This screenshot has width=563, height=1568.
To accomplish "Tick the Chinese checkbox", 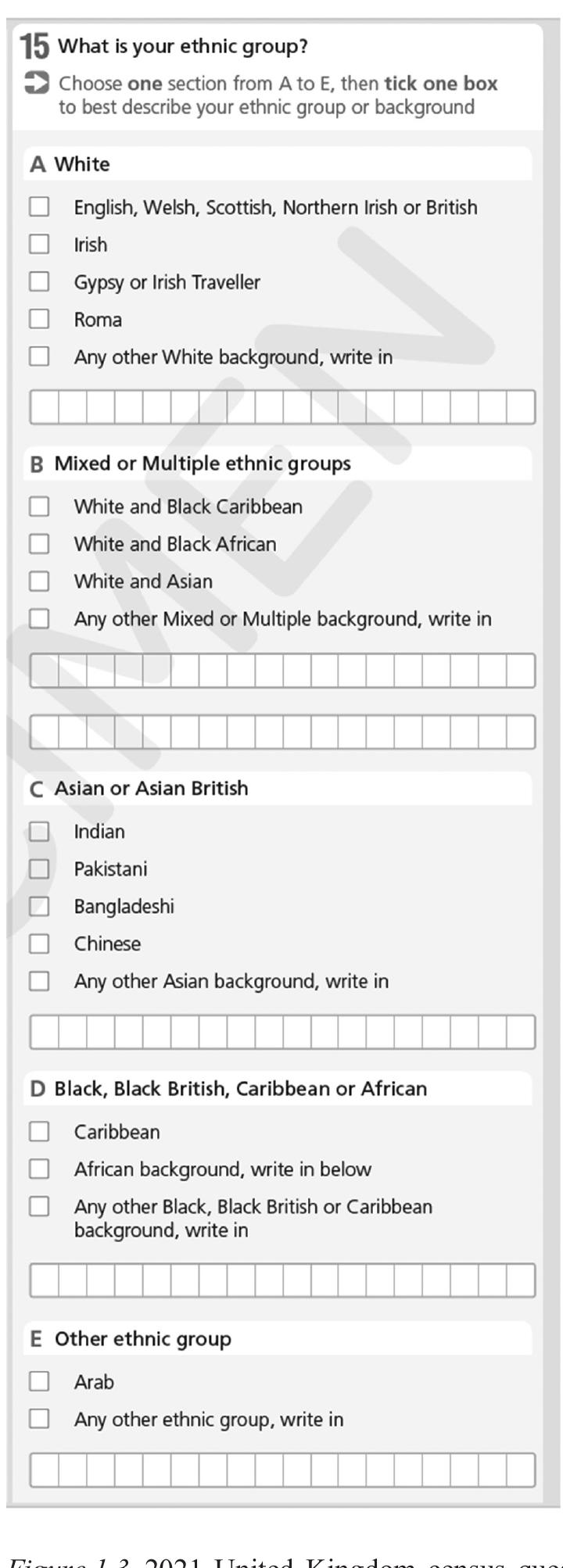I will coord(39,944).
